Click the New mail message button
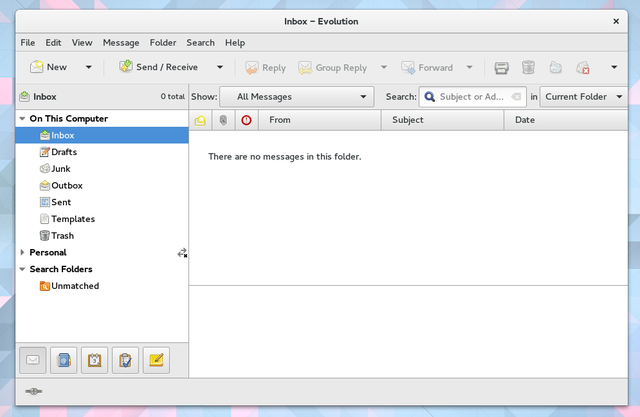Screen dimensions: 640x417 point(48,67)
